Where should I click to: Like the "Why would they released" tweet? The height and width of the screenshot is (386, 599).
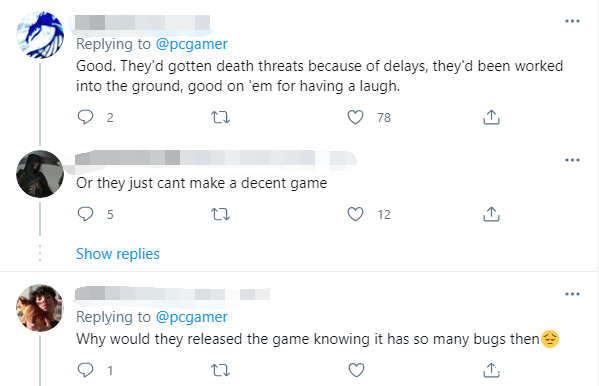356,370
